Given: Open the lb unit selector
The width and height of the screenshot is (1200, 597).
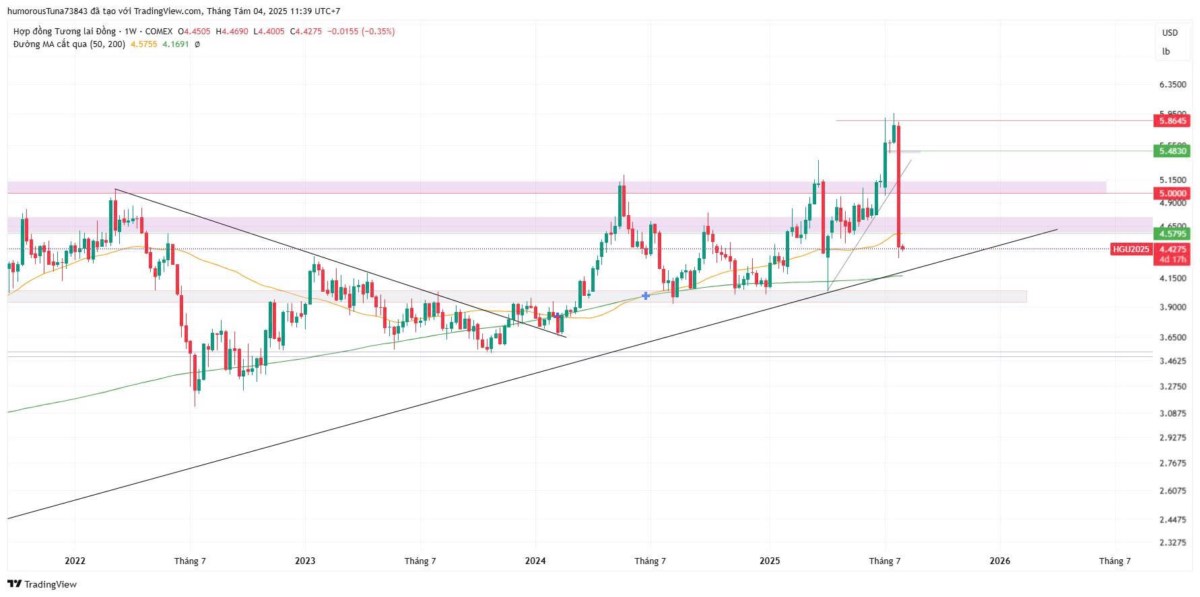Looking at the screenshot, I should pyautogui.click(x=1165, y=50).
